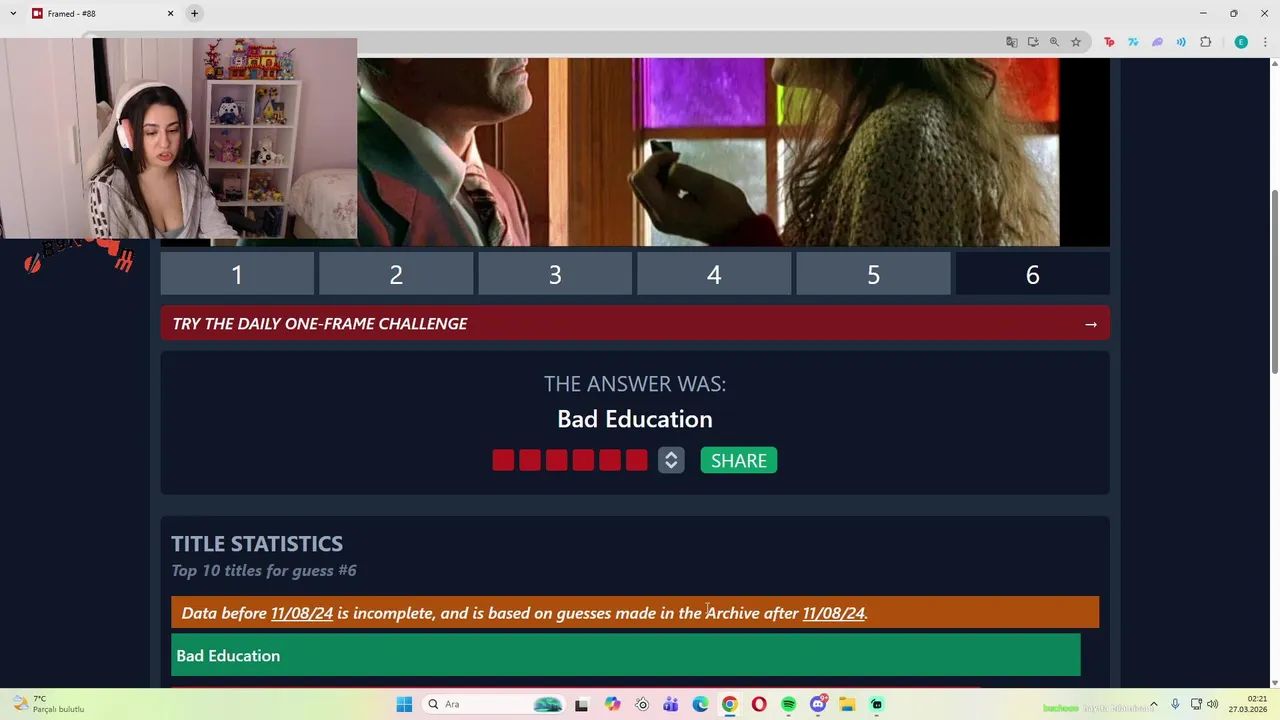This screenshot has width=1280, height=720.
Task: Launch Microsoft Edge from taskbar
Action: click(x=700, y=704)
